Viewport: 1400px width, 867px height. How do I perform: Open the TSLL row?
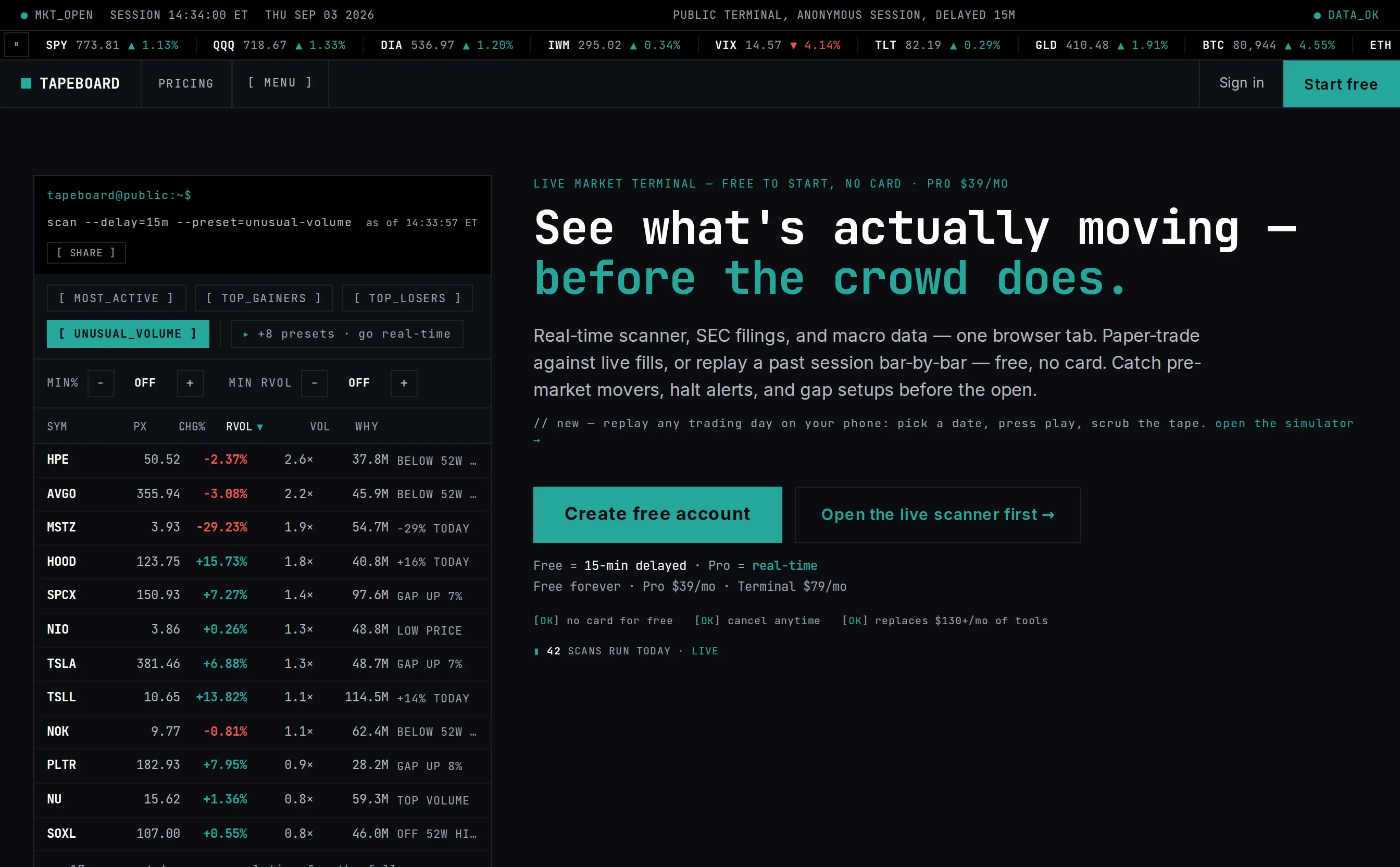point(262,697)
